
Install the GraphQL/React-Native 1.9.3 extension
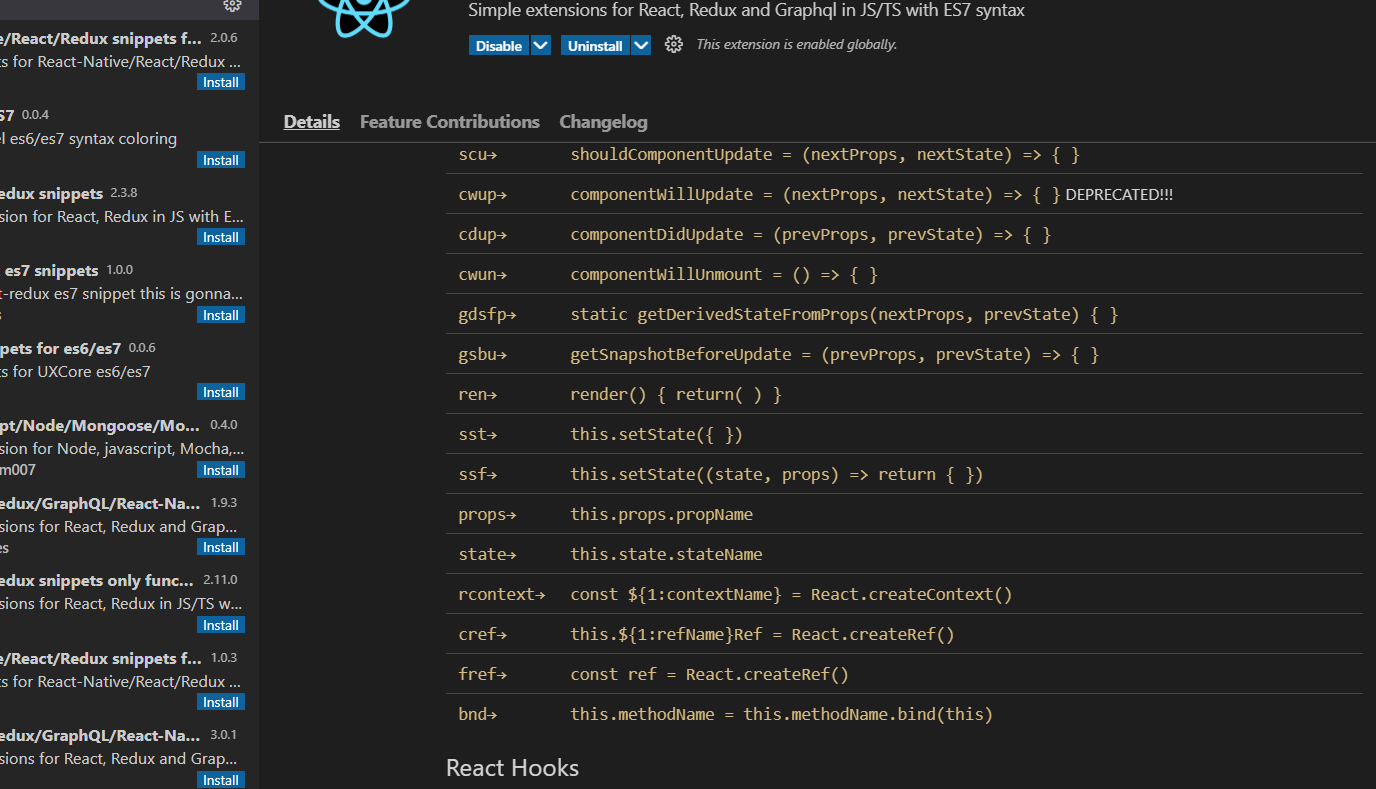(221, 547)
